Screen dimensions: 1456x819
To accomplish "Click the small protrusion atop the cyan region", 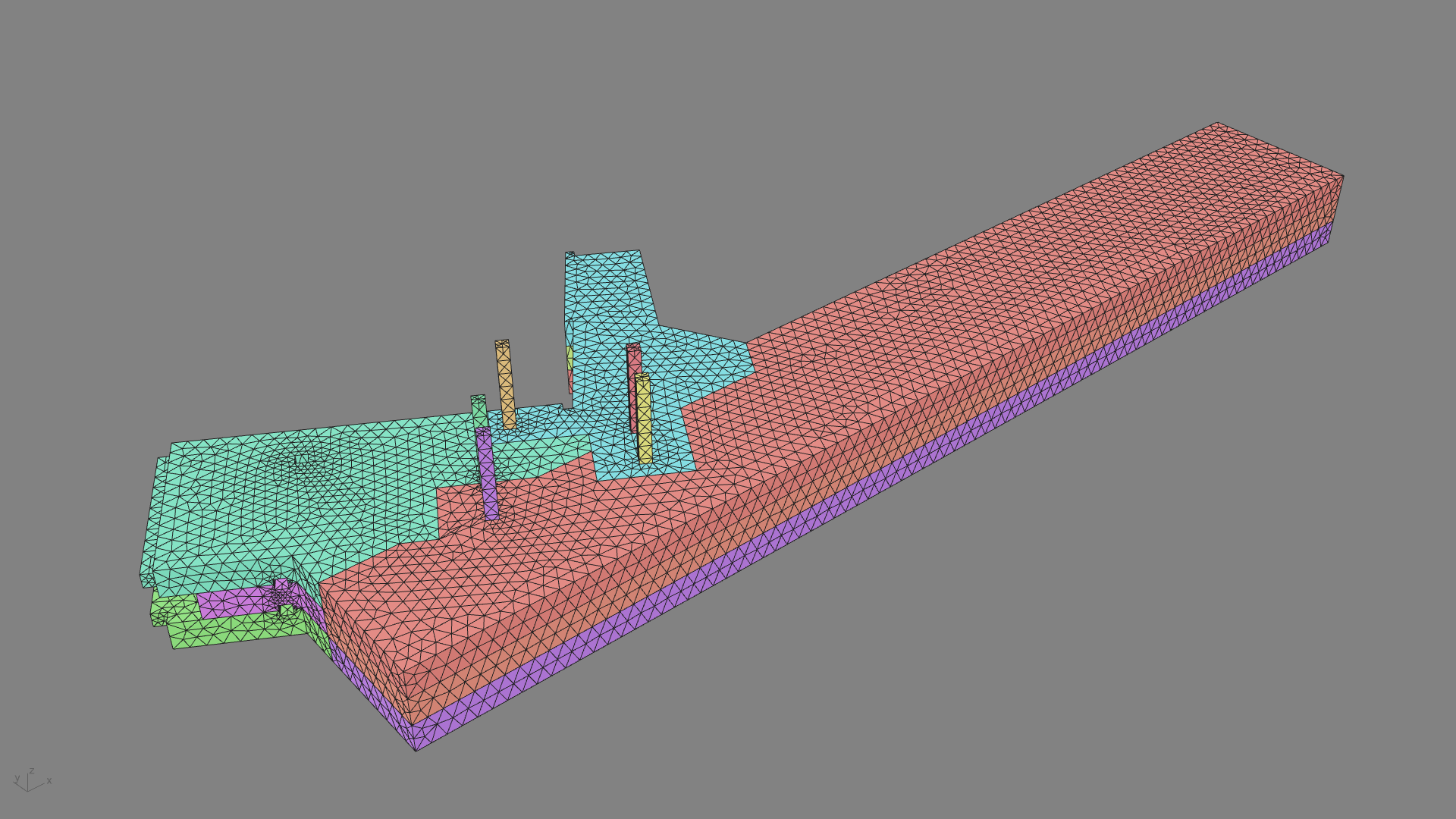I will (570, 255).
